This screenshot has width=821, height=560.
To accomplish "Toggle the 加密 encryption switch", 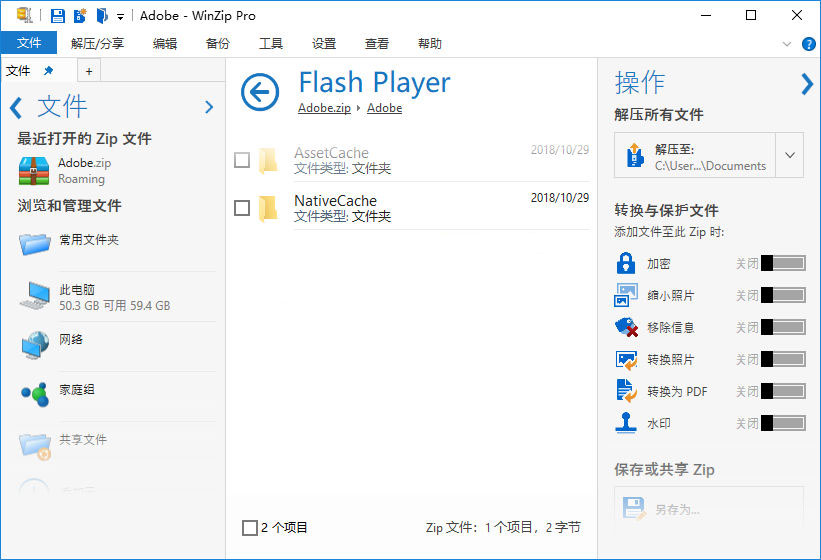I will [x=783, y=263].
